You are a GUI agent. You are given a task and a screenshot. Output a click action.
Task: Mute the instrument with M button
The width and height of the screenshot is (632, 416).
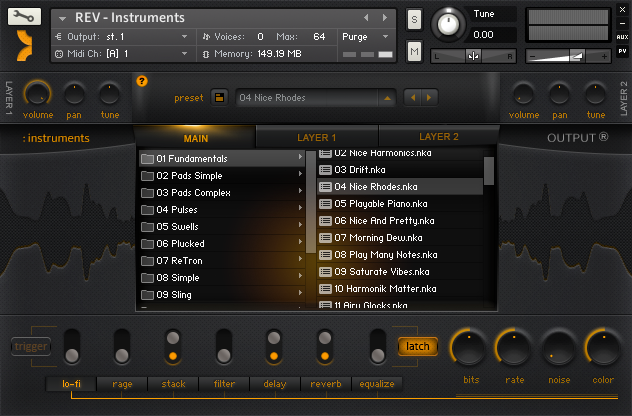click(x=414, y=52)
